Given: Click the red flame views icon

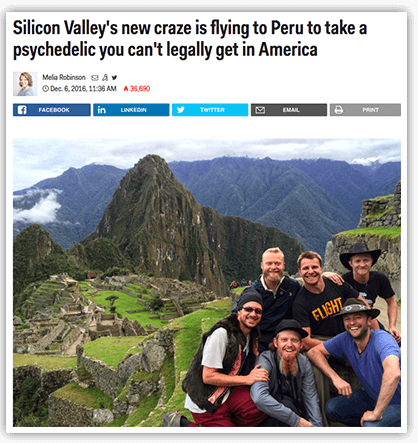Looking at the screenshot, I should click(126, 89).
